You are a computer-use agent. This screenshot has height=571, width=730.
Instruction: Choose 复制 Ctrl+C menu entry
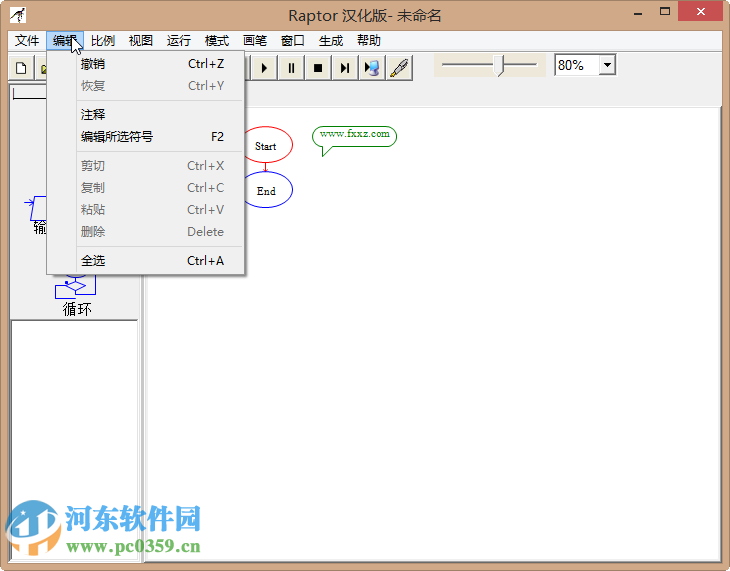(146, 188)
